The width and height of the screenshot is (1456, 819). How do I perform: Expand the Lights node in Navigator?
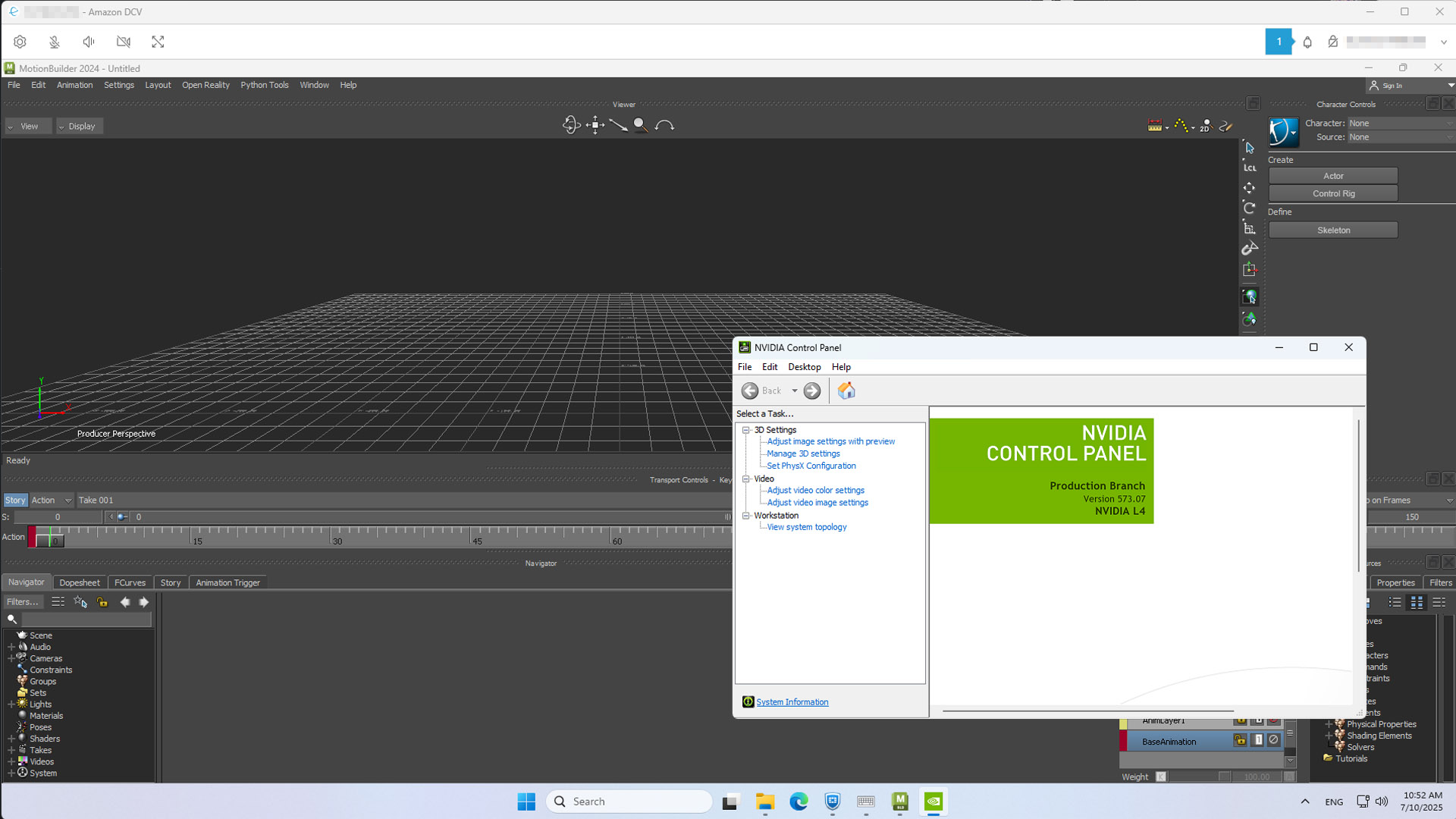click(11, 704)
